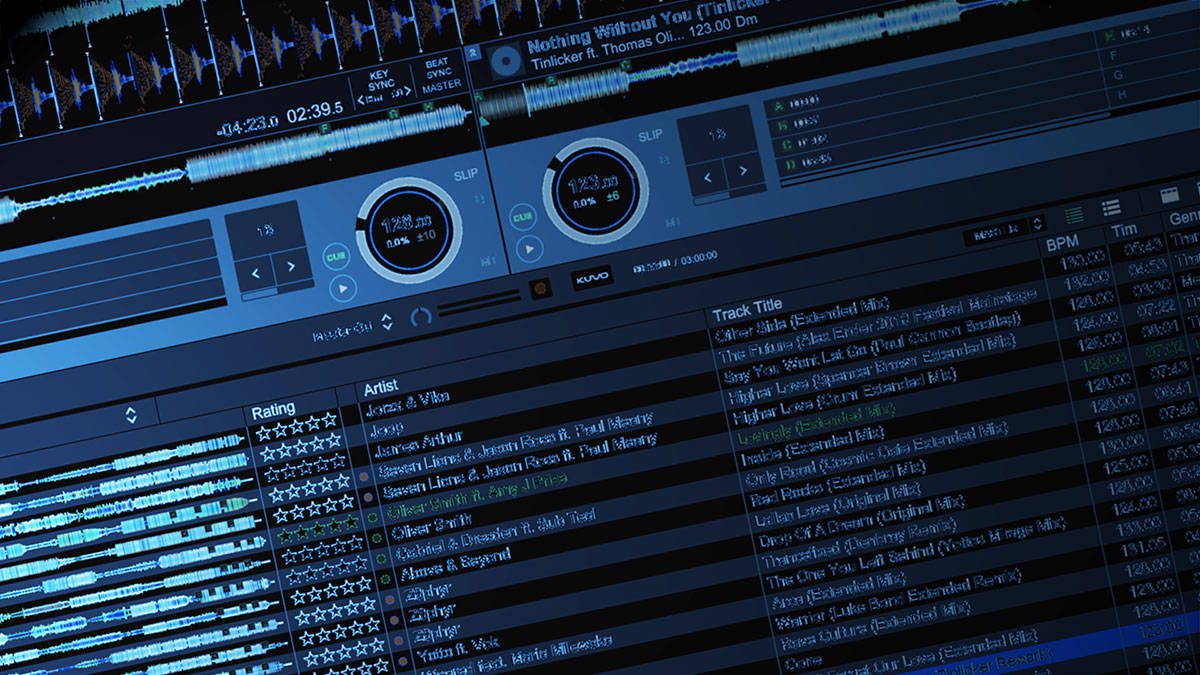
Task: Open the dropdown above the waveform preview column
Action: pos(130,414)
